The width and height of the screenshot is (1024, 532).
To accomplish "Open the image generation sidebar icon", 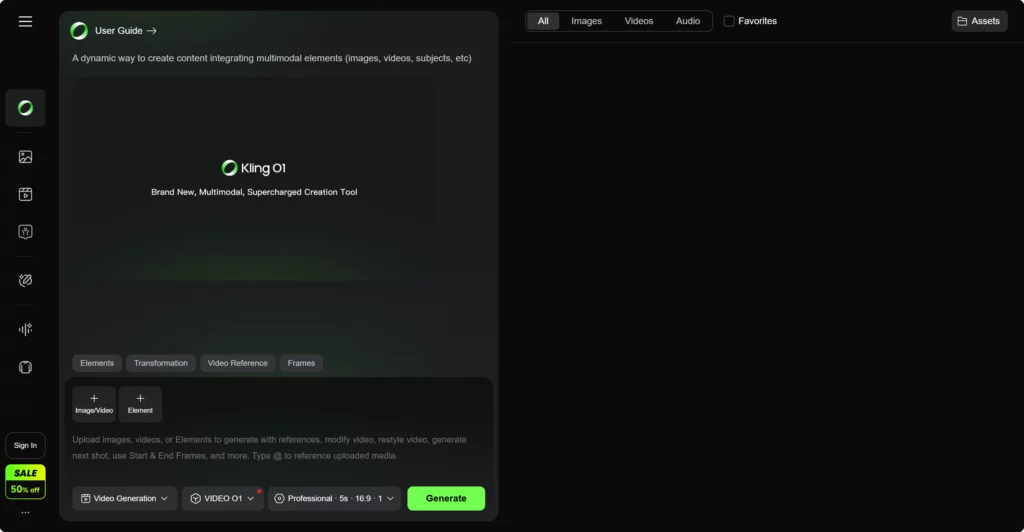I will (25, 157).
